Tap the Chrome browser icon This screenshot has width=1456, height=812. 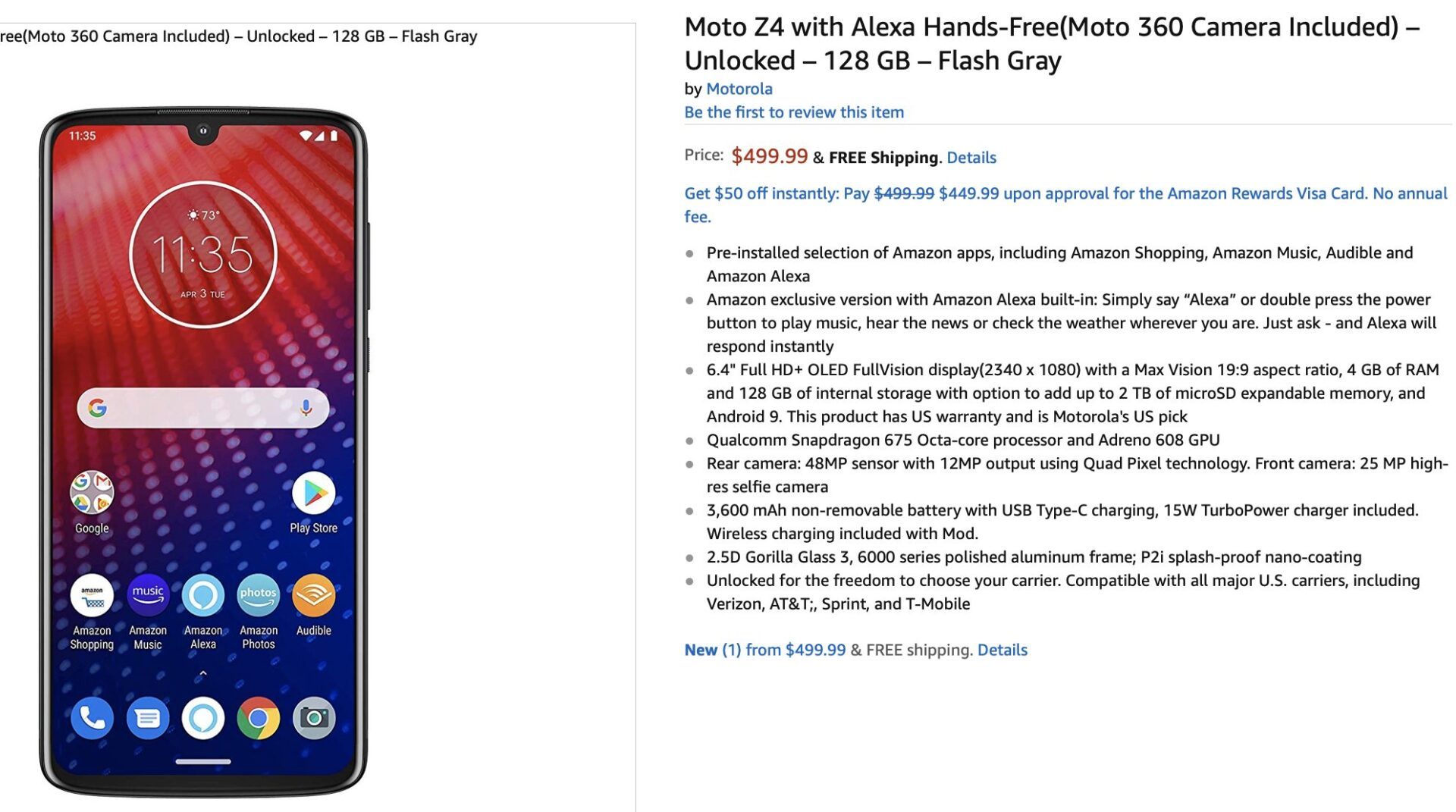(259, 717)
